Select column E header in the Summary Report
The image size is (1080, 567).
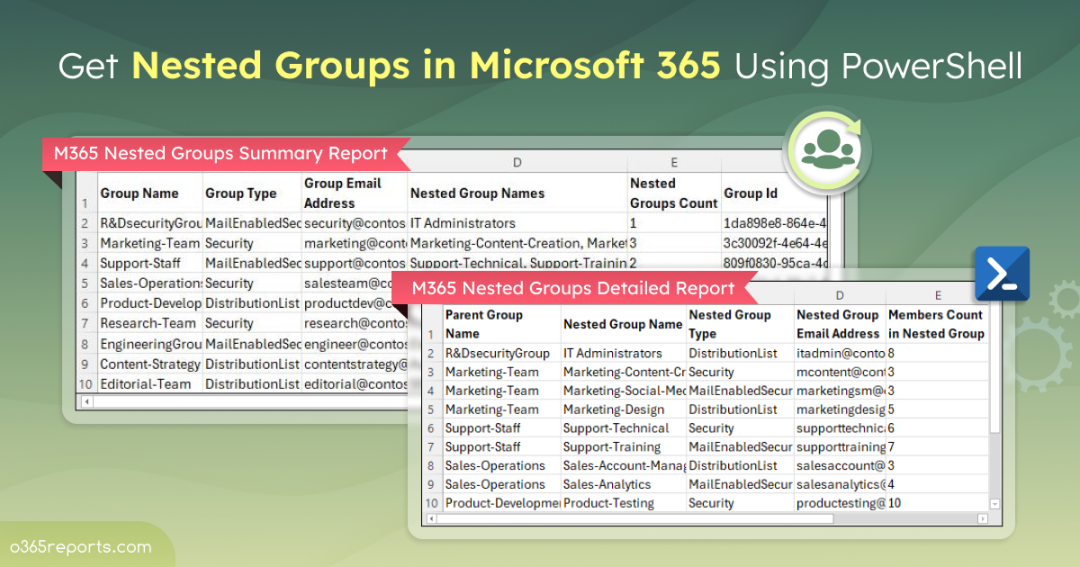point(674,162)
